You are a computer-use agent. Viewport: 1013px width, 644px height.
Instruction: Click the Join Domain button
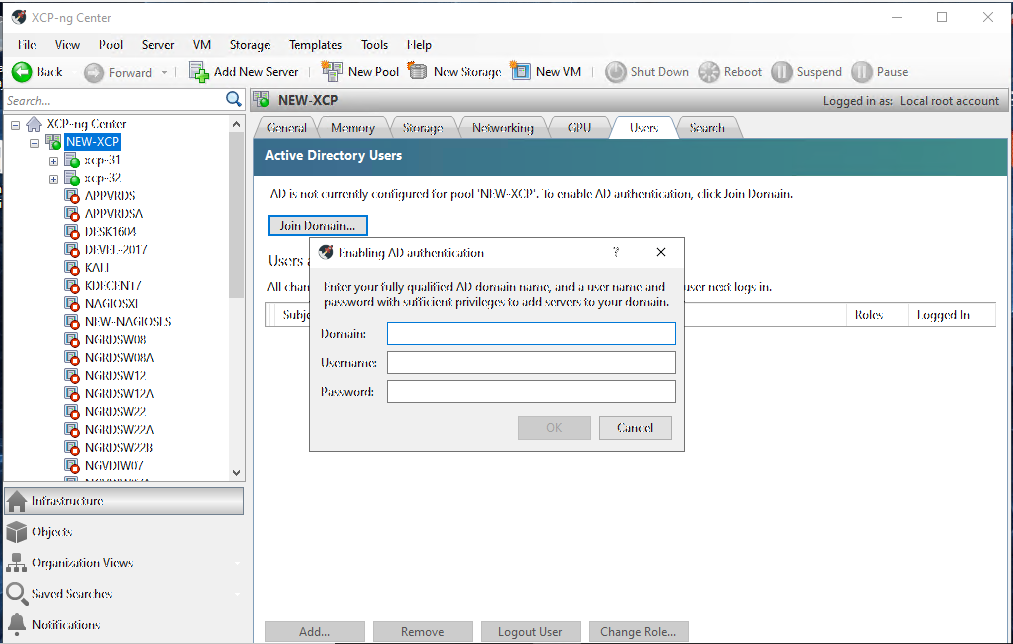click(x=318, y=226)
